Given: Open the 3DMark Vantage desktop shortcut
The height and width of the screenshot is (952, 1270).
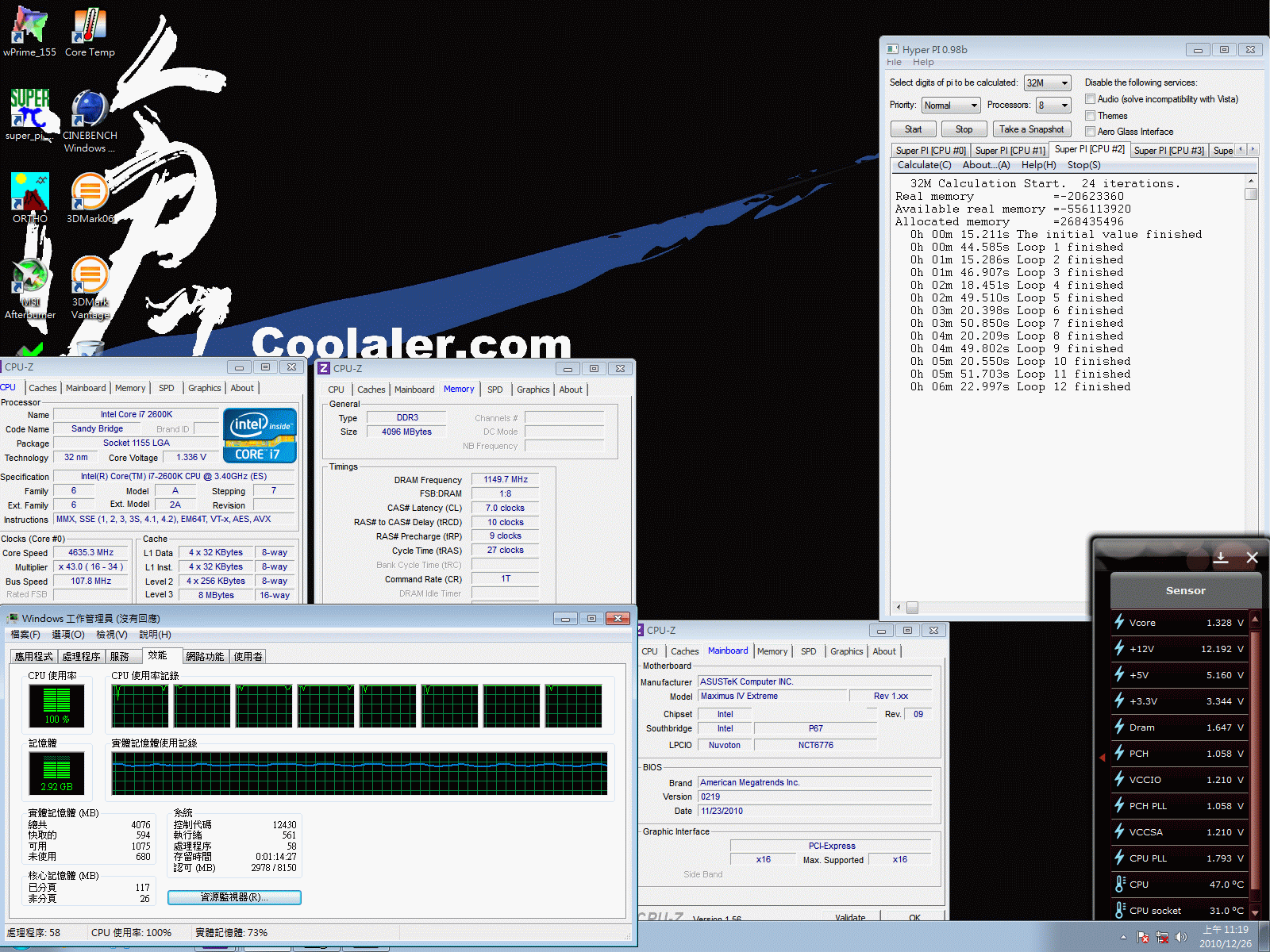Looking at the screenshot, I should point(90,288).
